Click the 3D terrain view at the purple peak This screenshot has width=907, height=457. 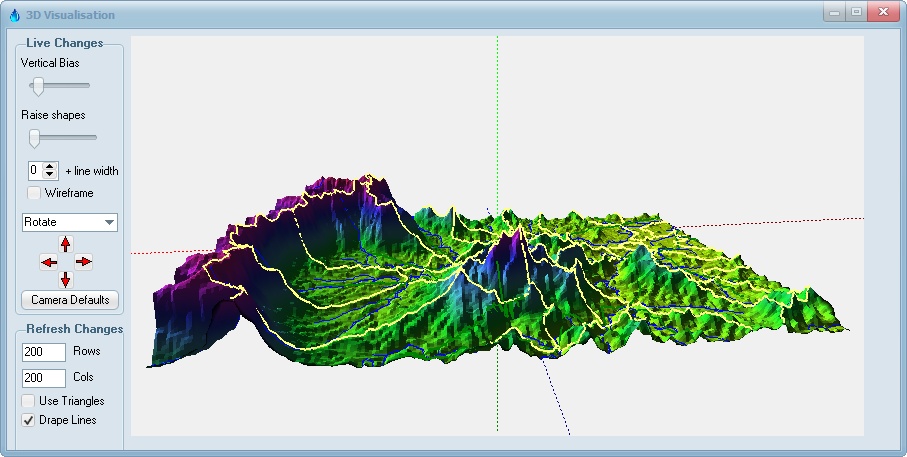[x=513, y=246]
